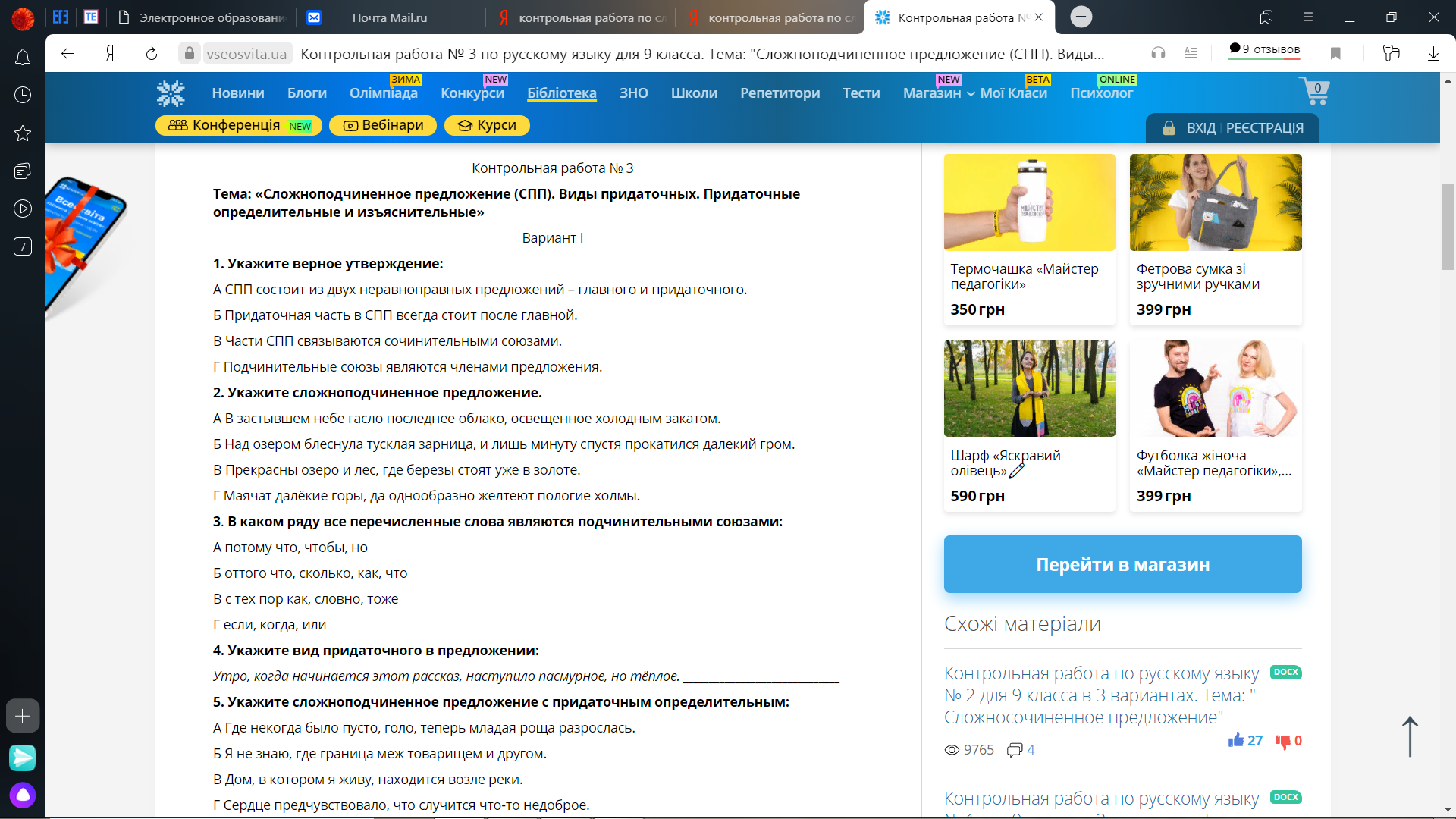Bookmark this page with flag icon

click(x=1336, y=53)
